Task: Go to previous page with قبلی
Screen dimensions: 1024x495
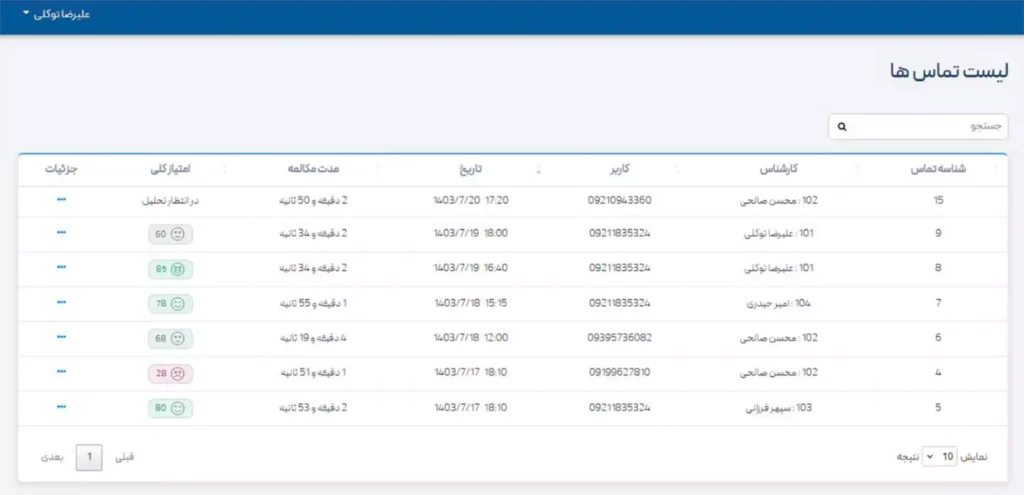Action: (x=124, y=457)
